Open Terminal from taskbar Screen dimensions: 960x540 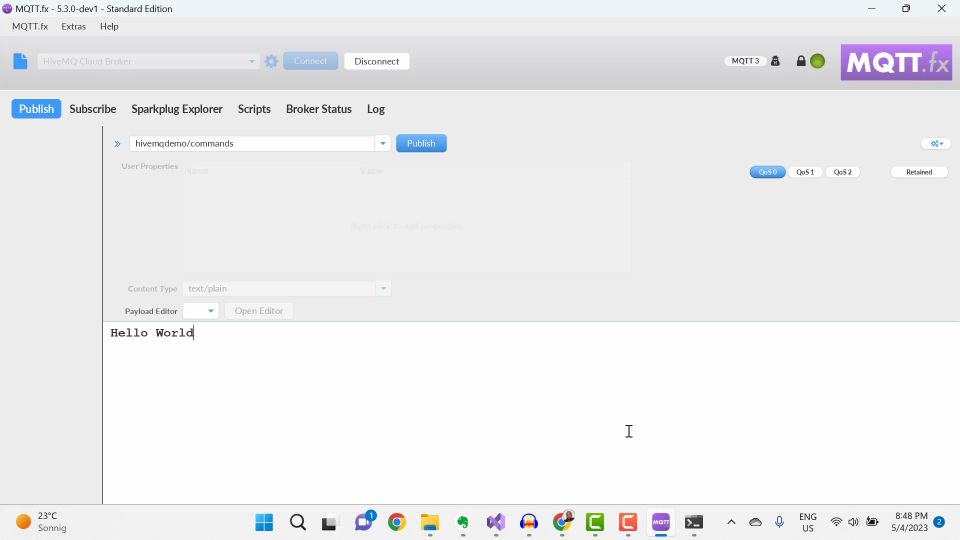694,522
